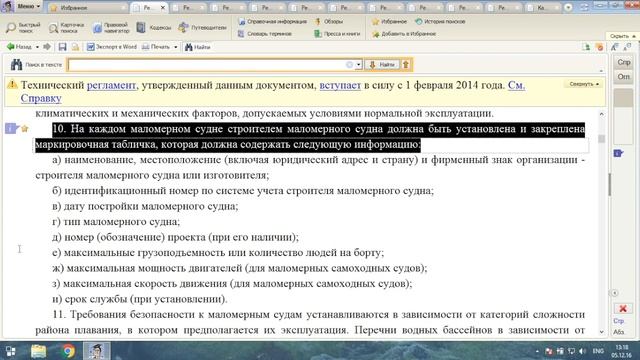Collapse the notice with Свернуть
The height and width of the screenshot is (360, 640).
[584, 84]
